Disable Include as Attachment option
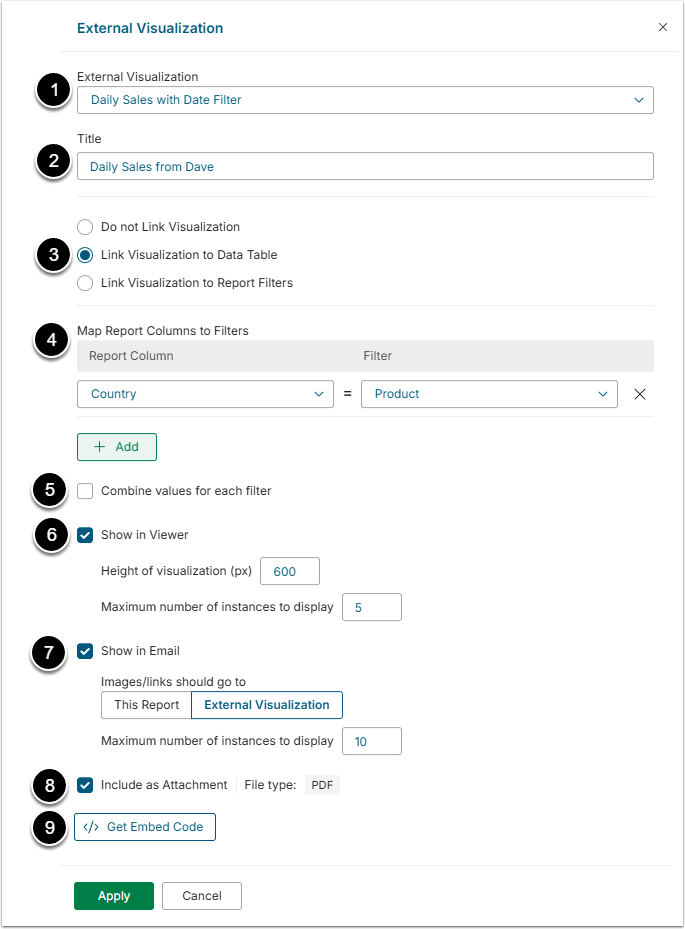Screen dimensions: 685x929 point(85,785)
